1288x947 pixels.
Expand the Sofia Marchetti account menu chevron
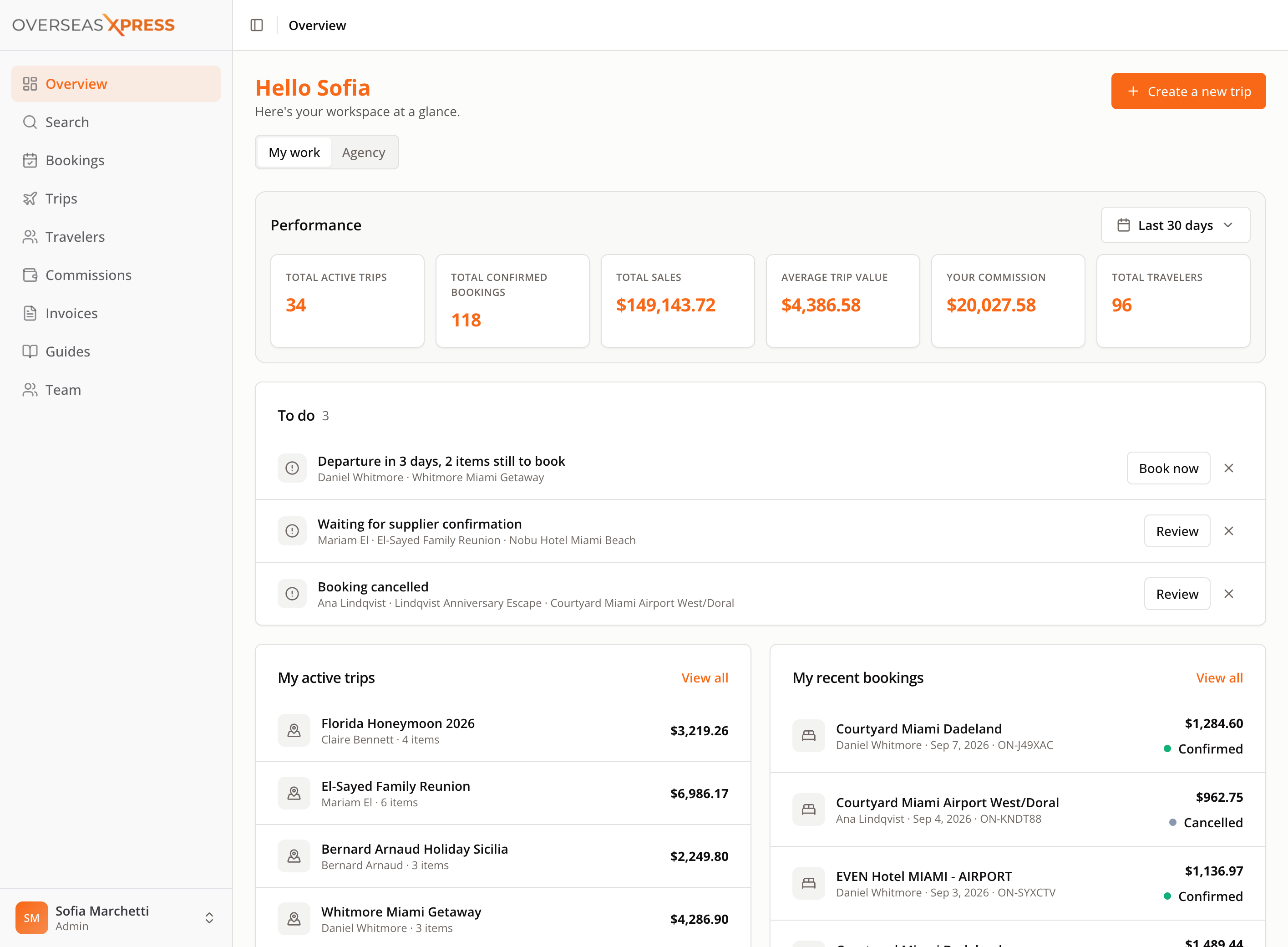tap(209, 918)
